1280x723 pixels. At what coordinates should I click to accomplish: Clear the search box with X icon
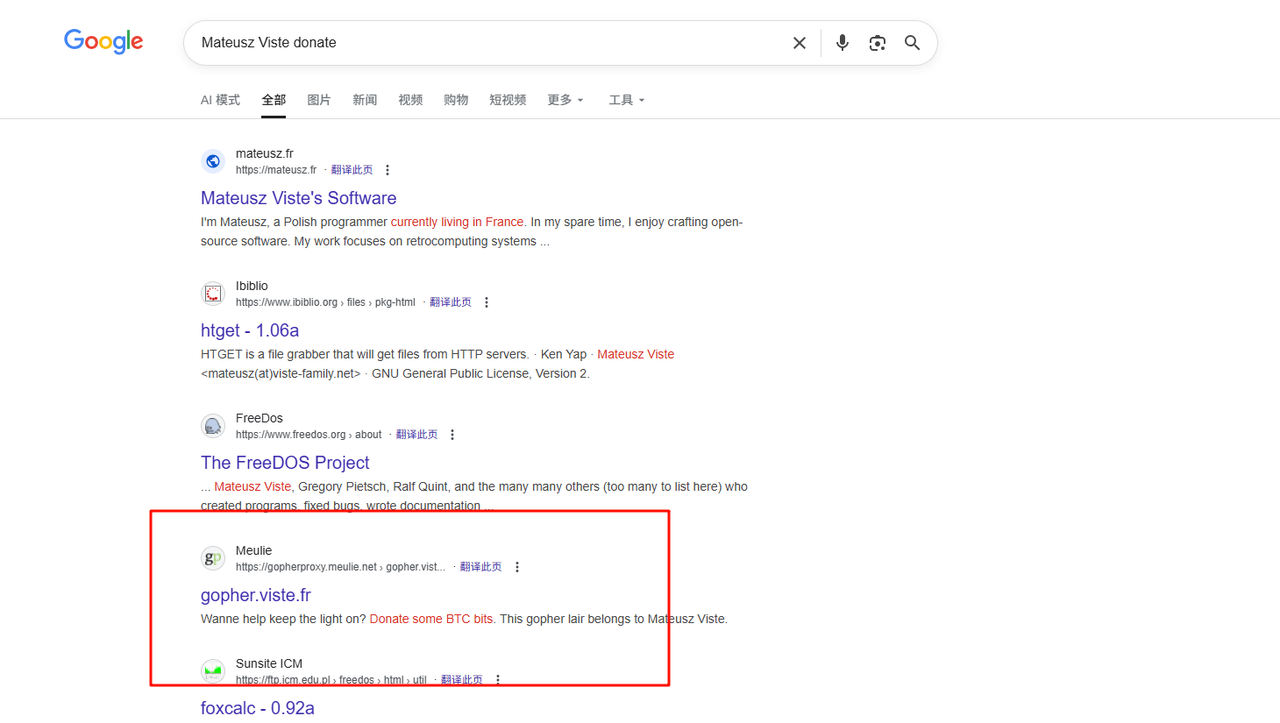[799, 43]
